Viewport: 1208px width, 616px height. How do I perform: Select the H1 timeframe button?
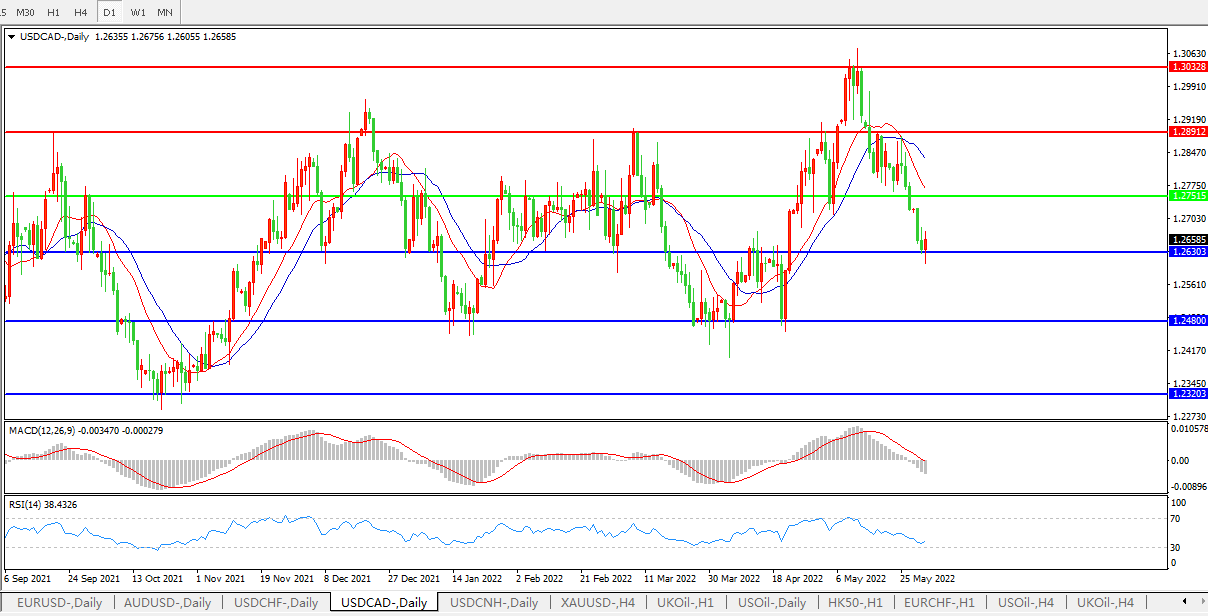pyautogui.click(x=54, y=12)
